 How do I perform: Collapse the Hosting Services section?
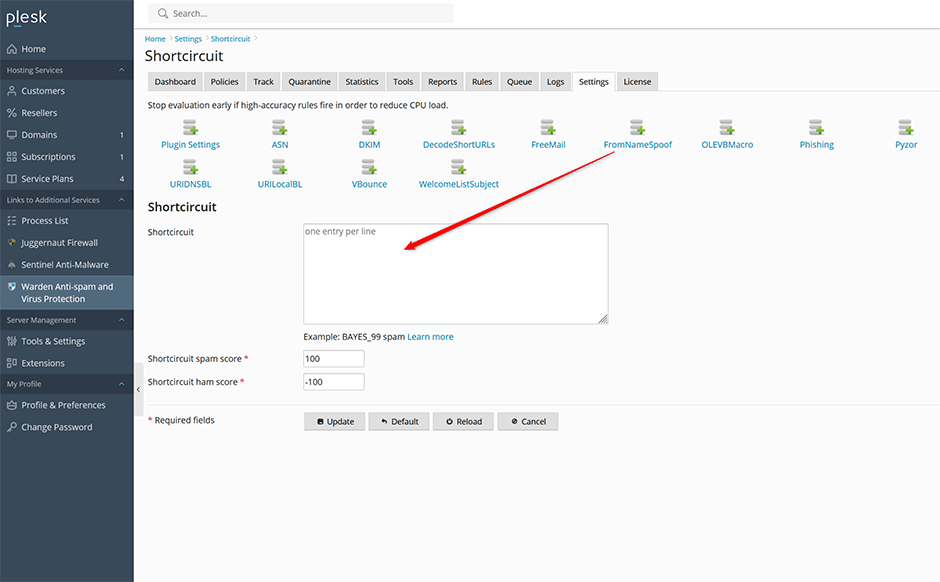(121, 70)
